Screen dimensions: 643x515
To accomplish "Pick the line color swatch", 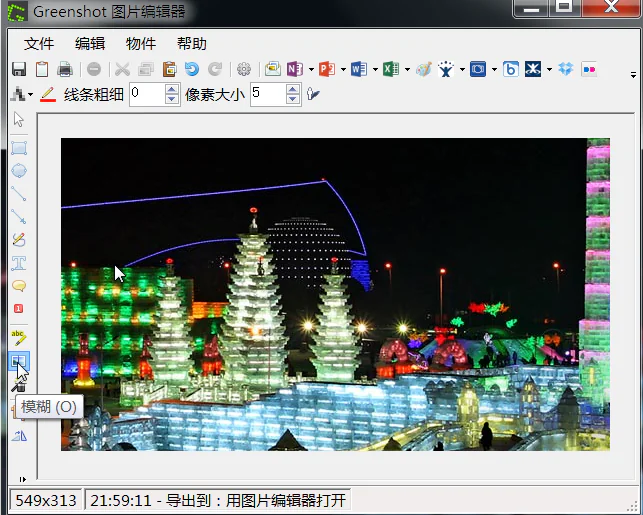I will [48, 95].
